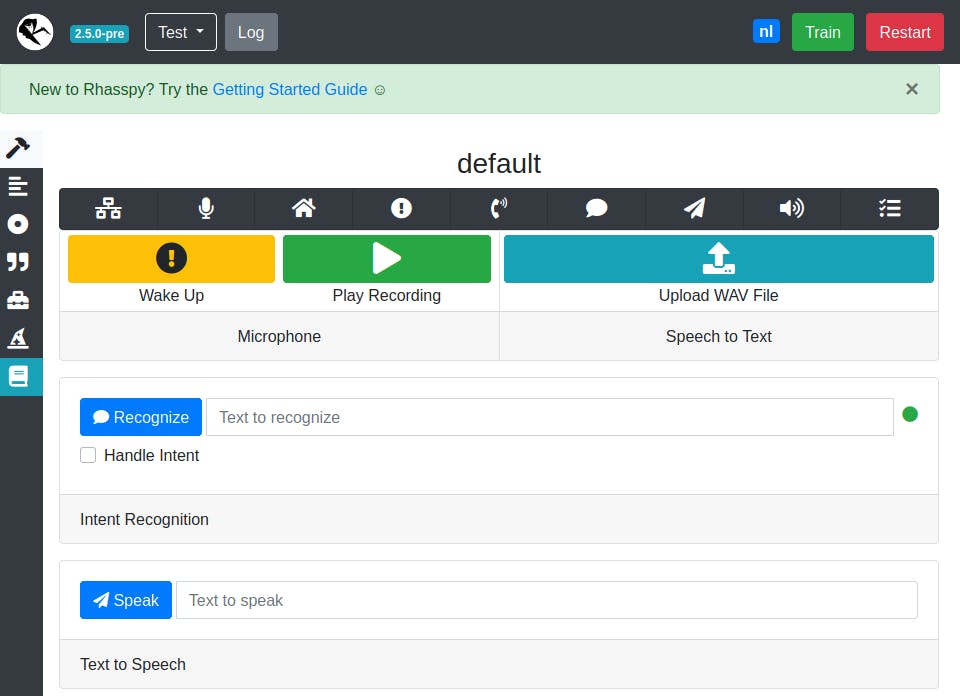
Task: Open the sentences icon in sidebar
Action: [18, 186]
